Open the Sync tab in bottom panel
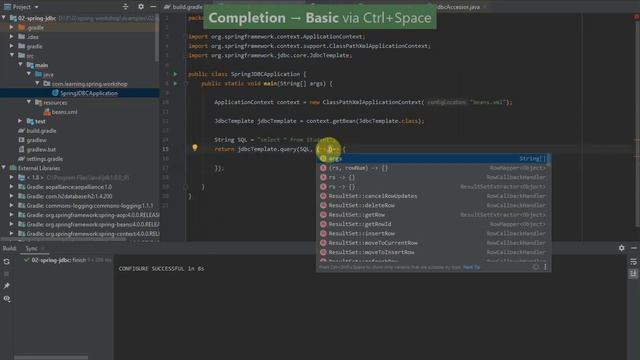 coord(31,248)
